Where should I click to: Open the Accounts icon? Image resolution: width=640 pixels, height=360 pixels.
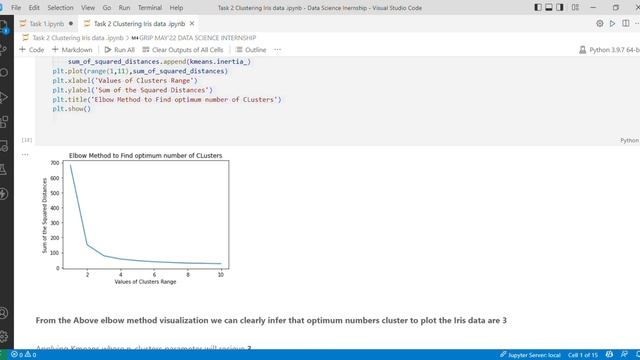(x=4, y=313)
